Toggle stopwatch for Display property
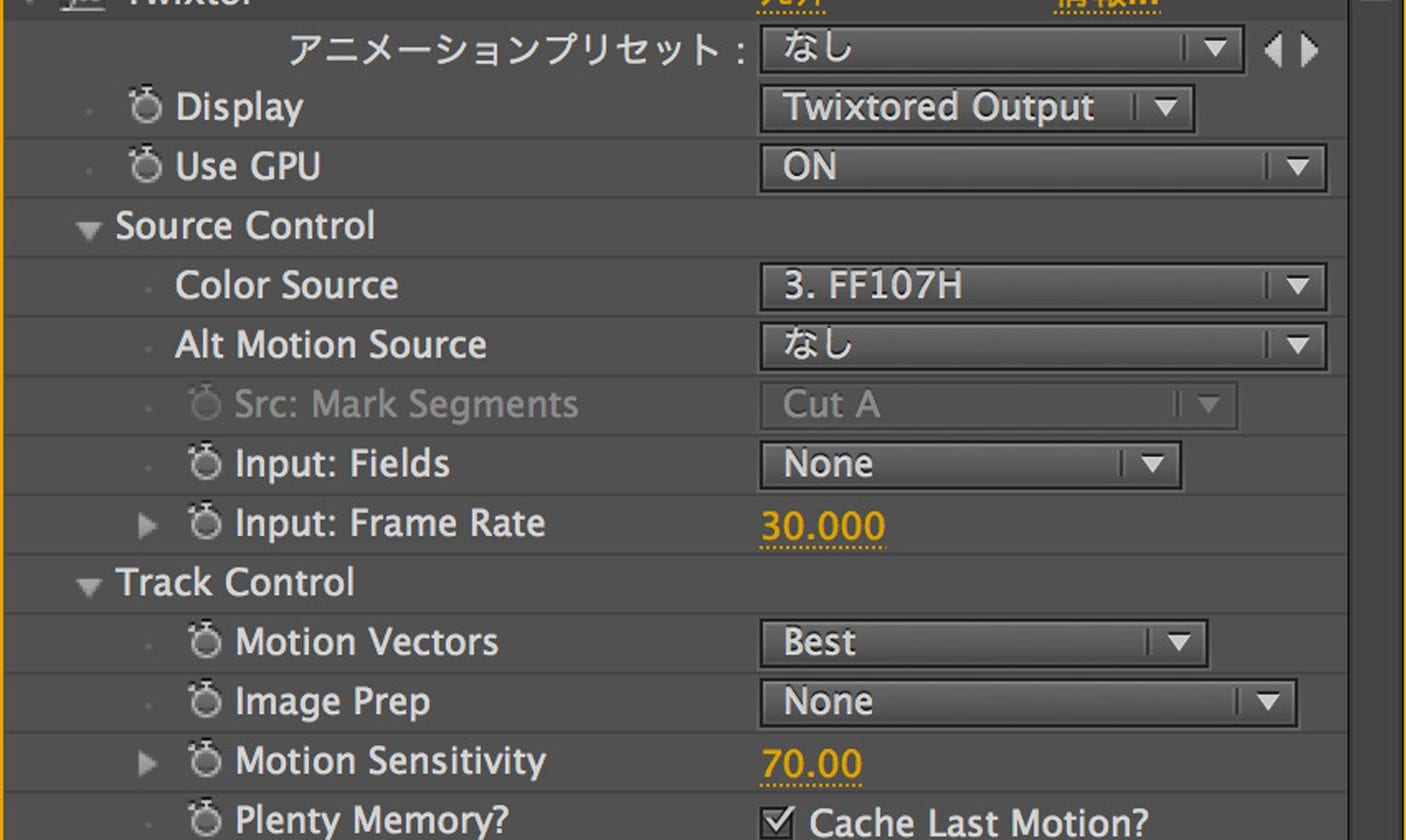 146,107
